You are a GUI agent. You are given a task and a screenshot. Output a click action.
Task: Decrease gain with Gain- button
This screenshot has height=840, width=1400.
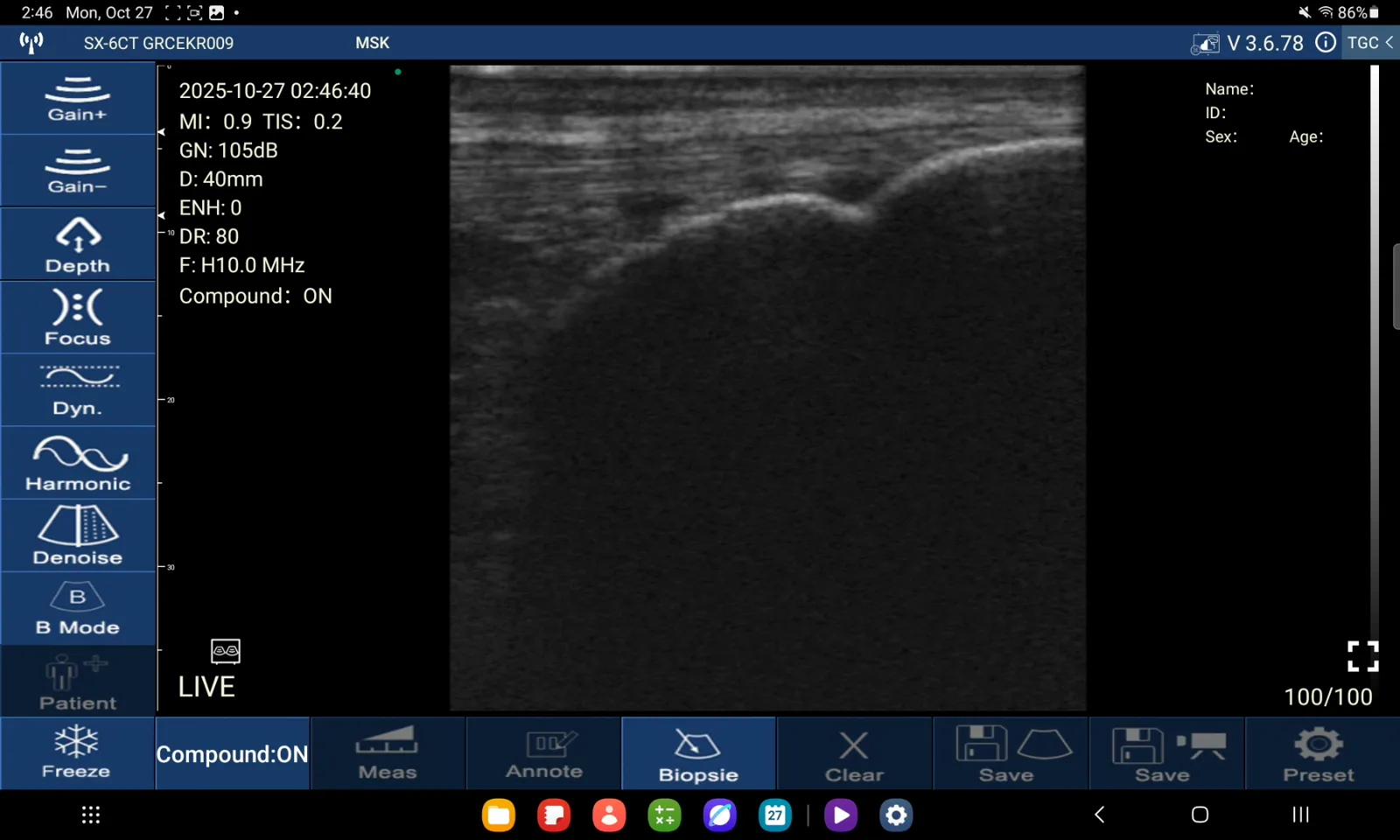[78, 171]
